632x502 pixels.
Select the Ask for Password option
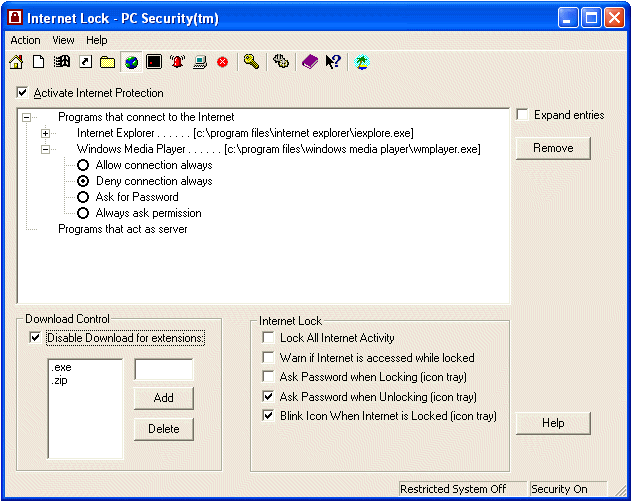click(83, 197)
